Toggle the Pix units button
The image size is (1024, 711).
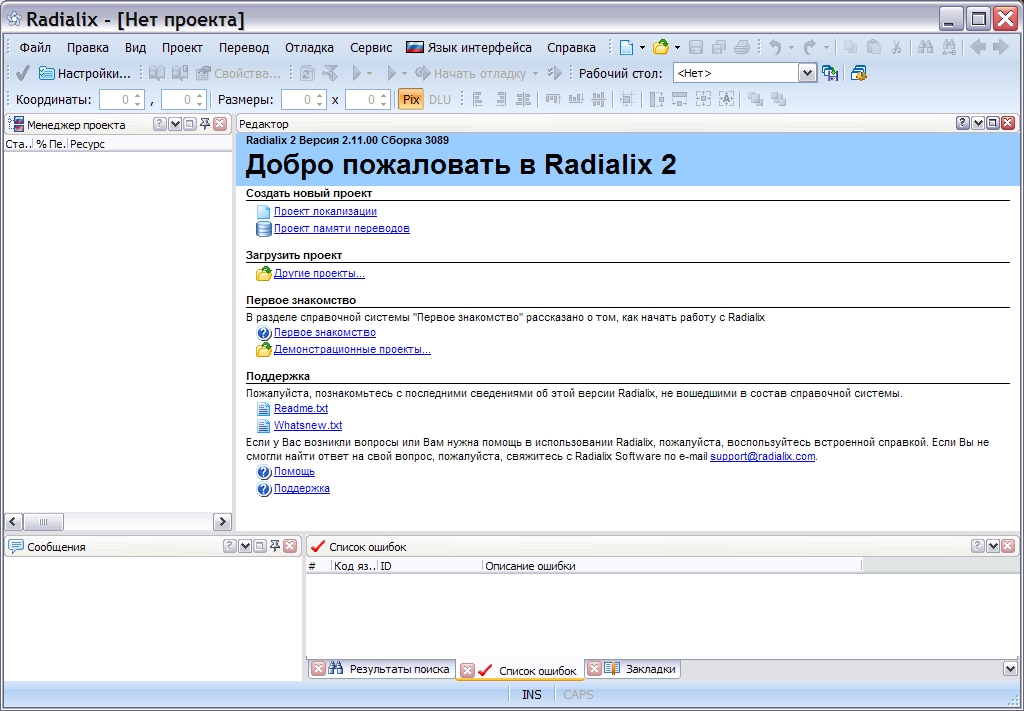[x=411, y=99]
